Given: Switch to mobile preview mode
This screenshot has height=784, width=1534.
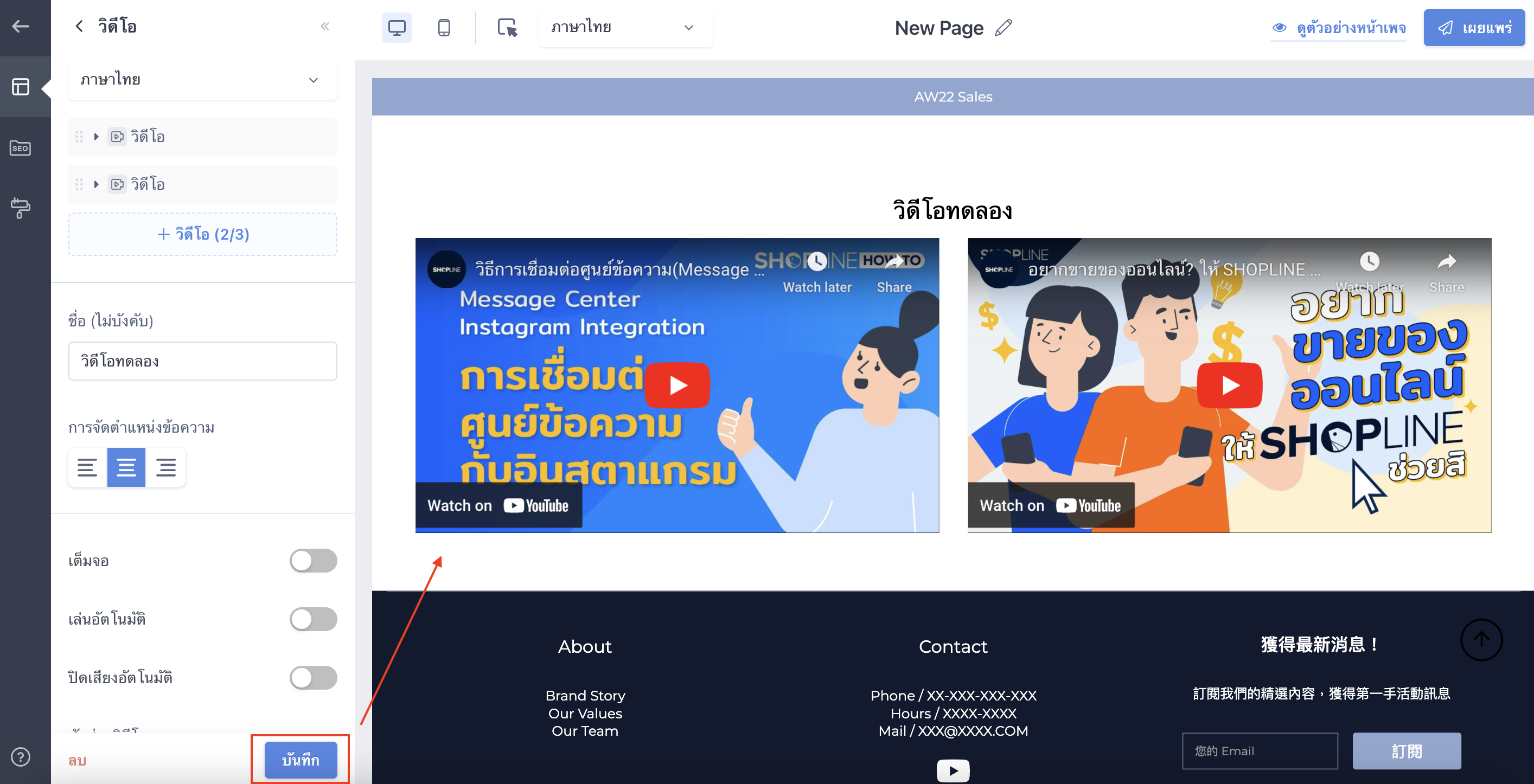Looking at the screenshot, I should coord(444,28).
